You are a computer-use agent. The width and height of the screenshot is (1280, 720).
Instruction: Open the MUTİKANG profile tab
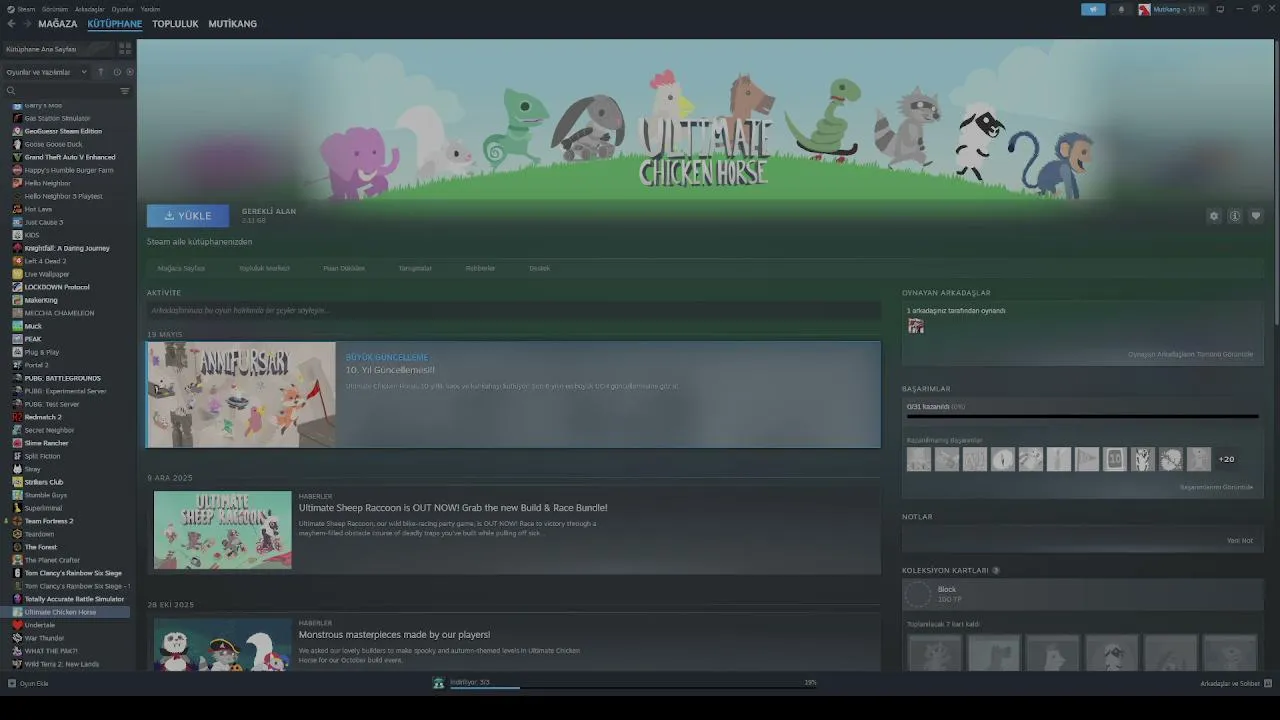pos(233,24)
